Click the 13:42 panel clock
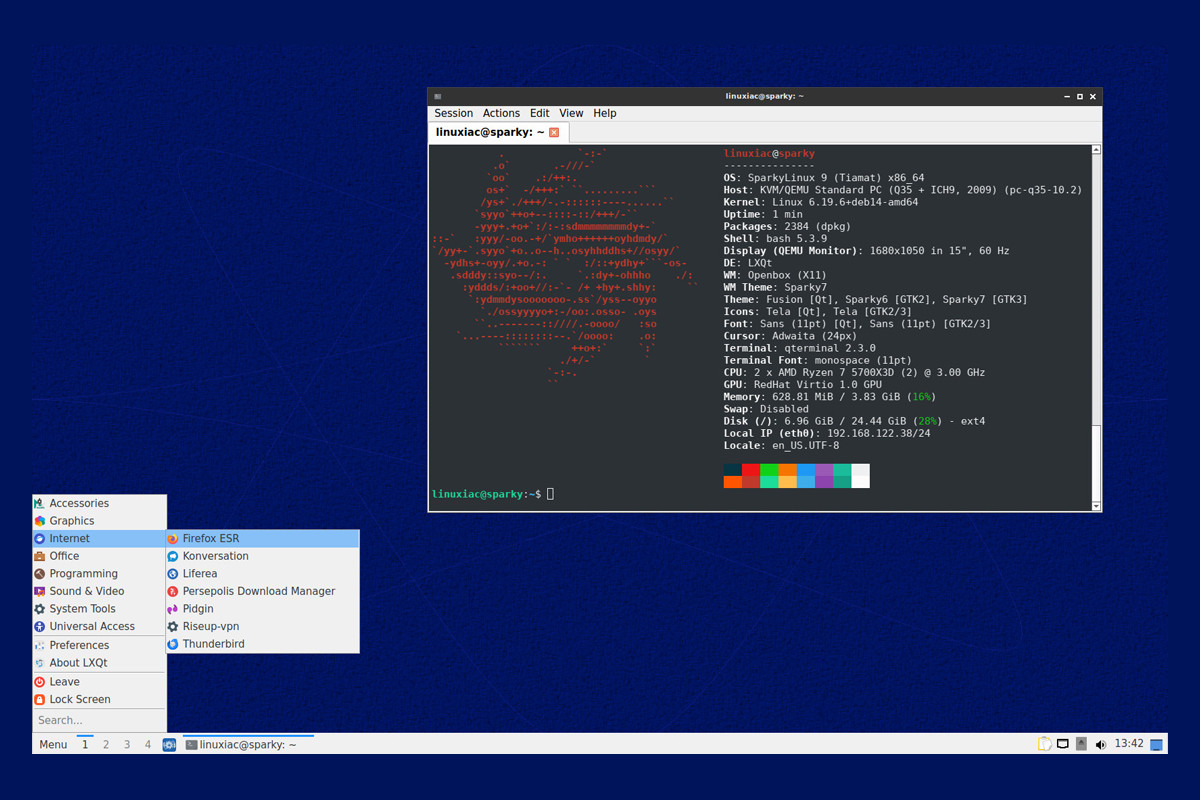The image size is (1200, 800). click(x=1128, y=744)
